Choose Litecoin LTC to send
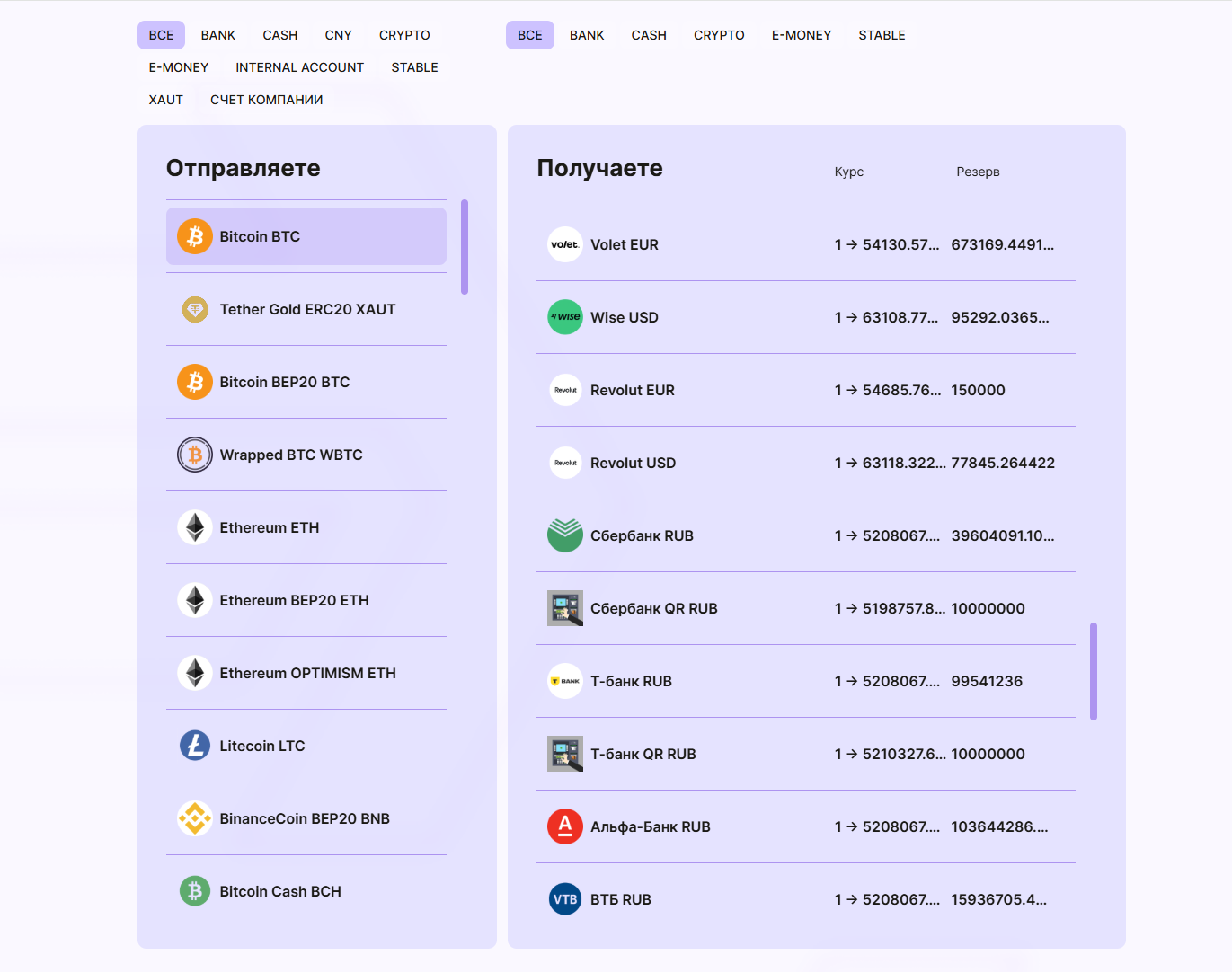Viewport: 1232px width, 972px height. pyautogui.click(x=306, y=746)
